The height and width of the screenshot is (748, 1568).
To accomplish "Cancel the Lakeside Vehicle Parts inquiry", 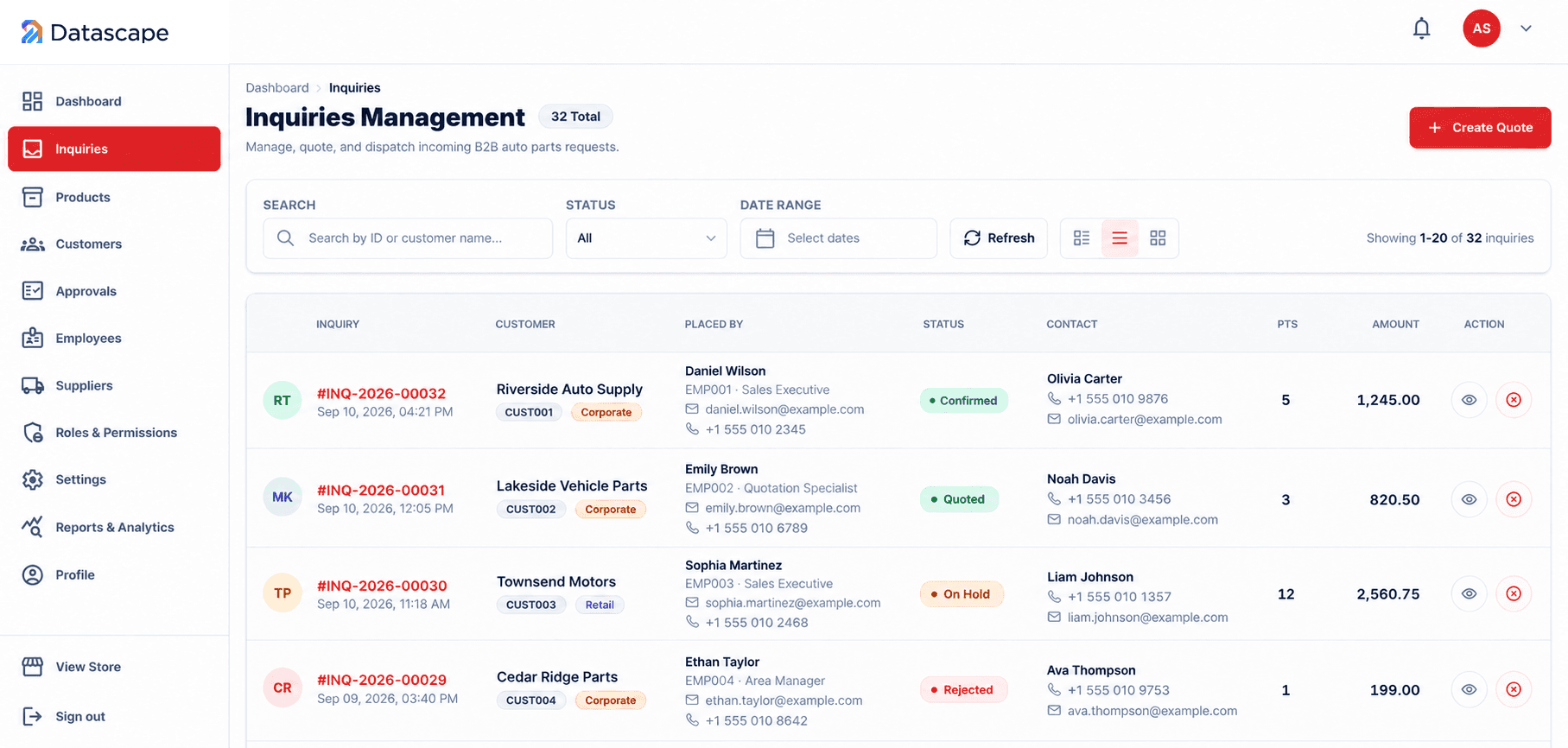I will [x=1514, y=499].
